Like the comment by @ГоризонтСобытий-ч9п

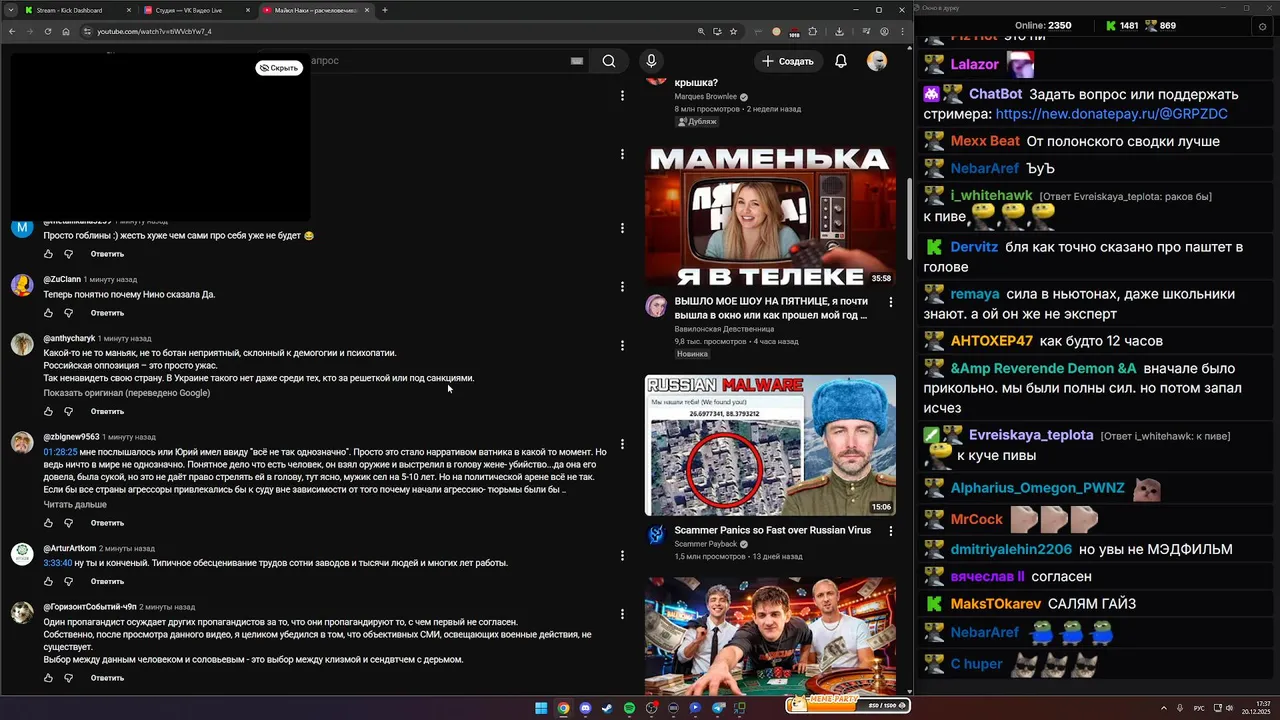48,678
